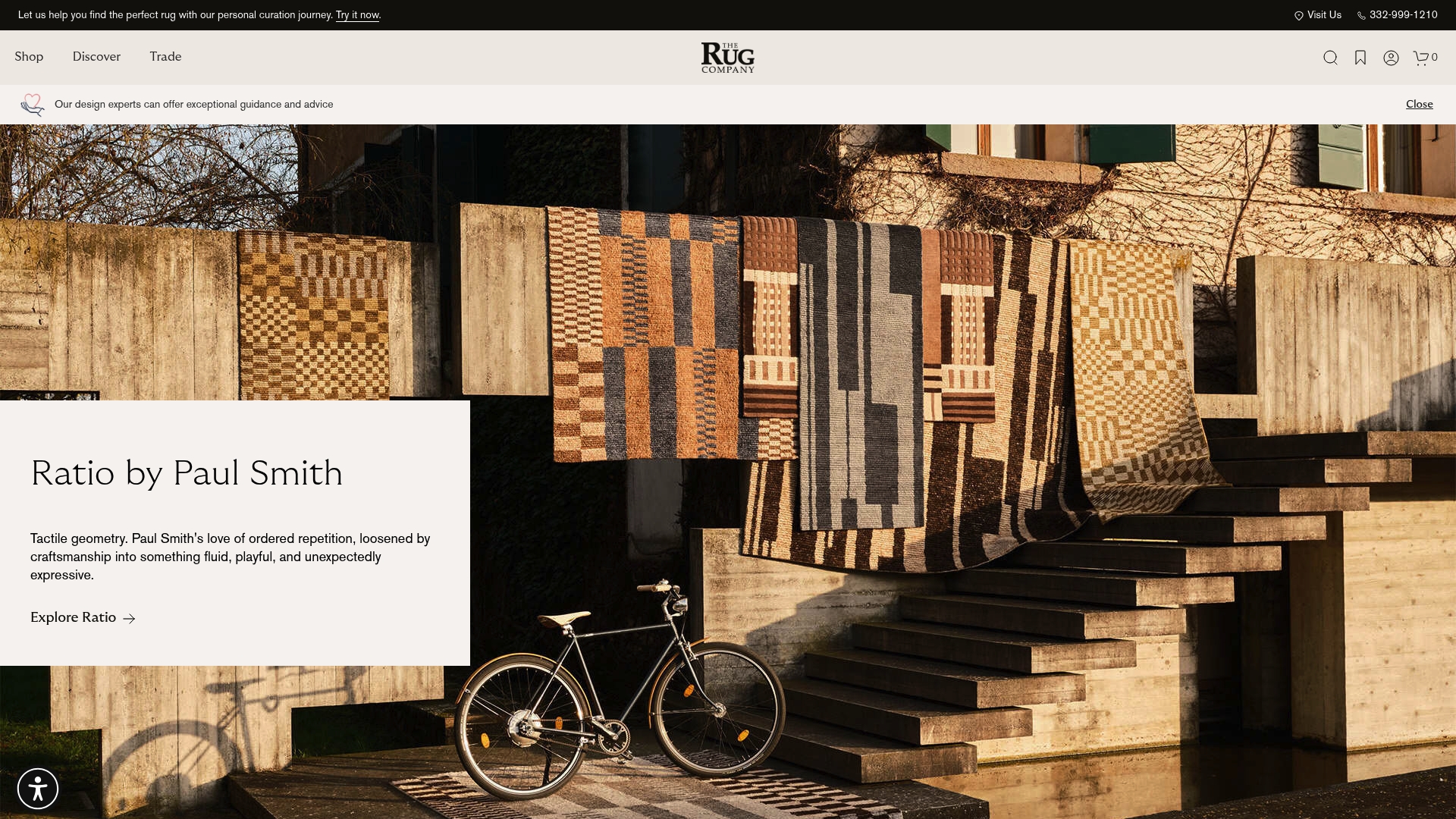The width and height of the screenshot is (1456, 819).
Task: Open the search icon in header
Action: (1330, 58)
